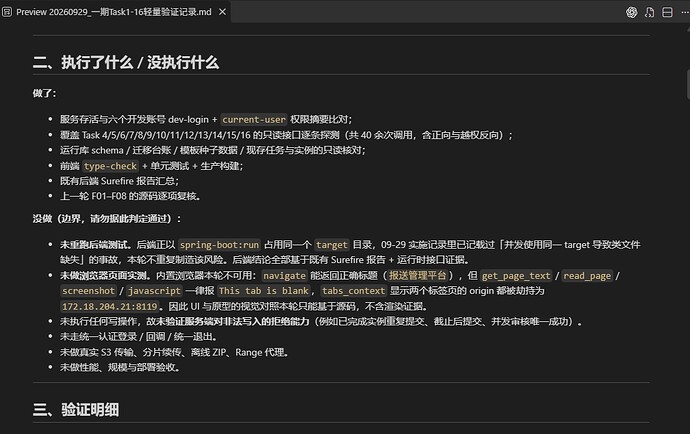690x434 pixels.
Task: Click the navigate inline code
Action: pyautogui.click(x=284, y=276)
